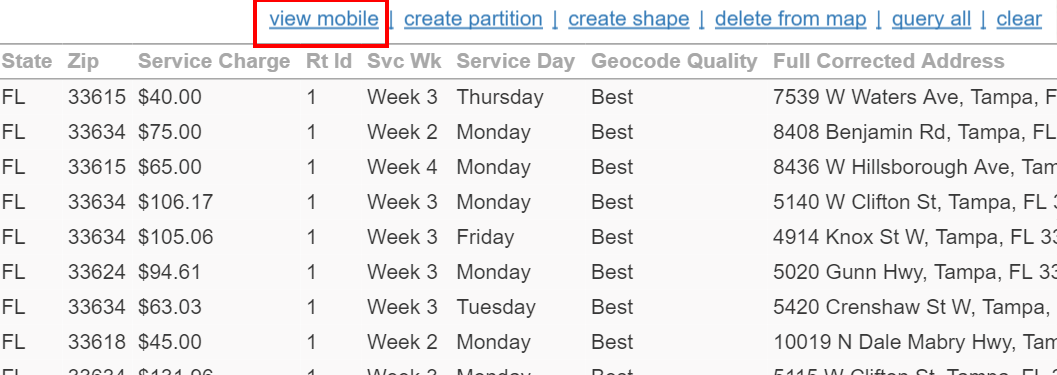Image resolution: width=1057 pixels, height=375 pixels.
Task: Click the 'clear' link
Action: pyautogui.click(x=1019, y=19)
